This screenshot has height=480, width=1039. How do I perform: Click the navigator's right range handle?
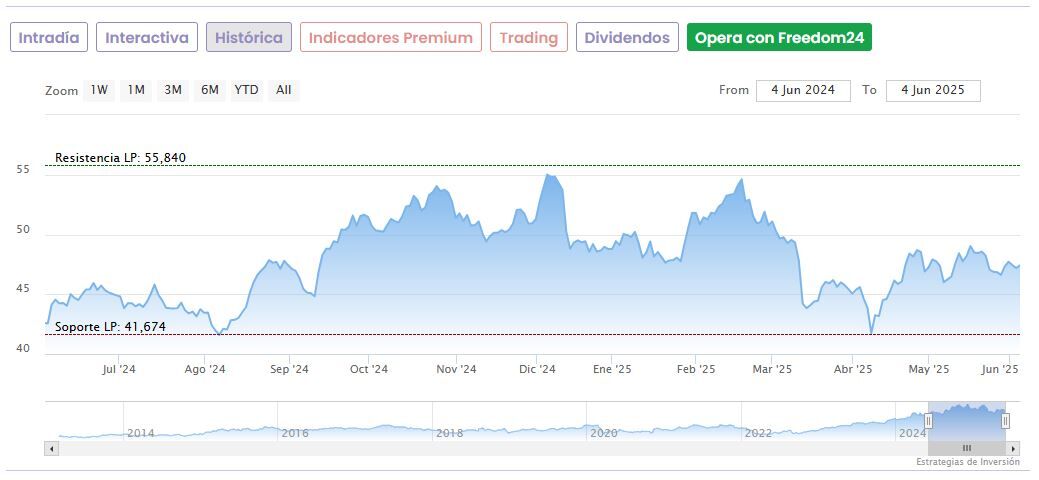point(1005,421)
